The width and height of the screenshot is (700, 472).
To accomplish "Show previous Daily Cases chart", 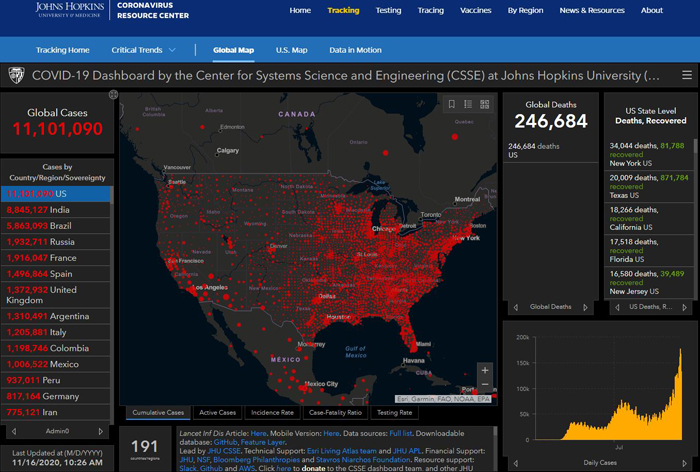I will [x=516, y=463].
